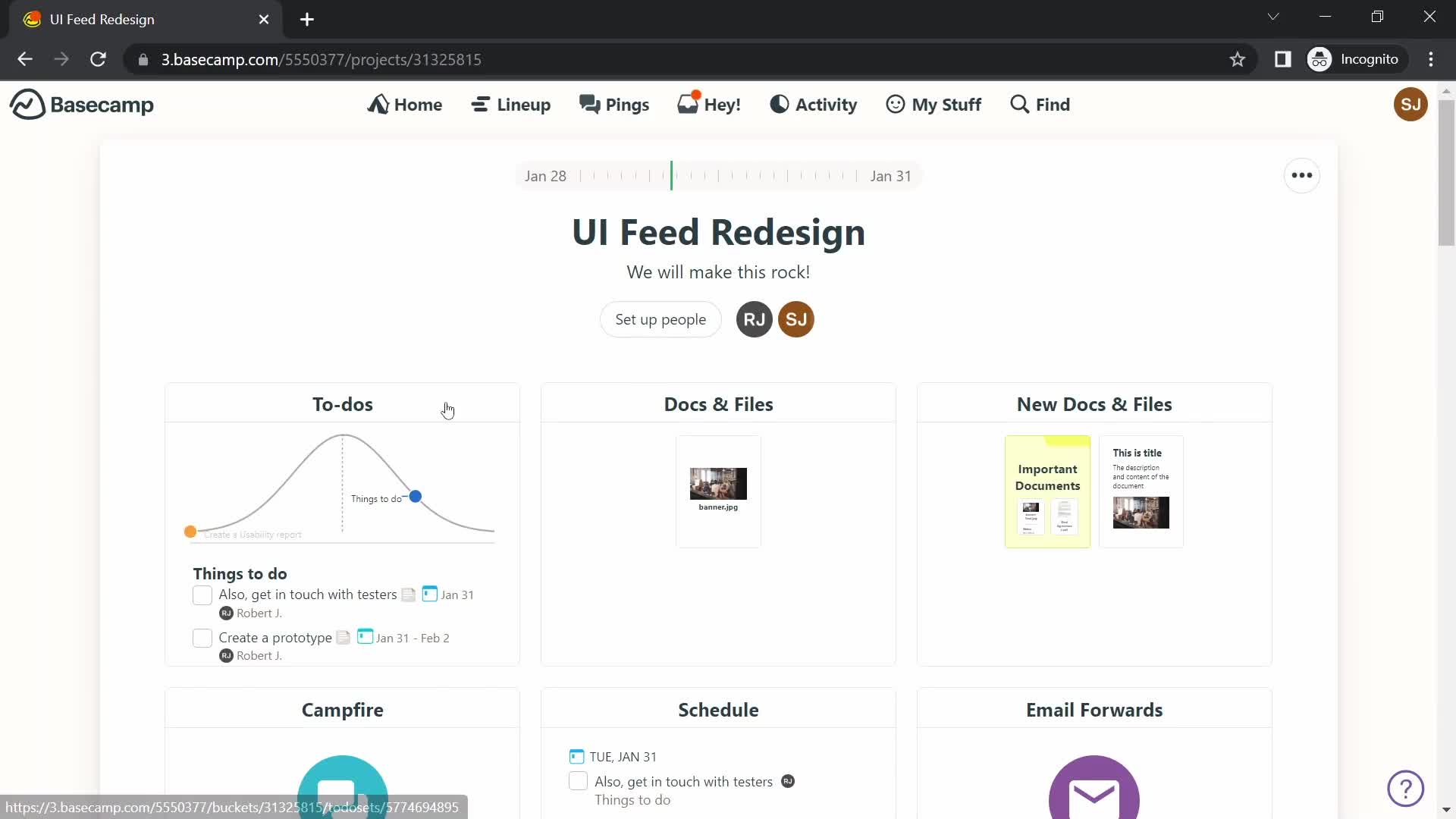Click the three-dot options menu icon

point(1302,176)
